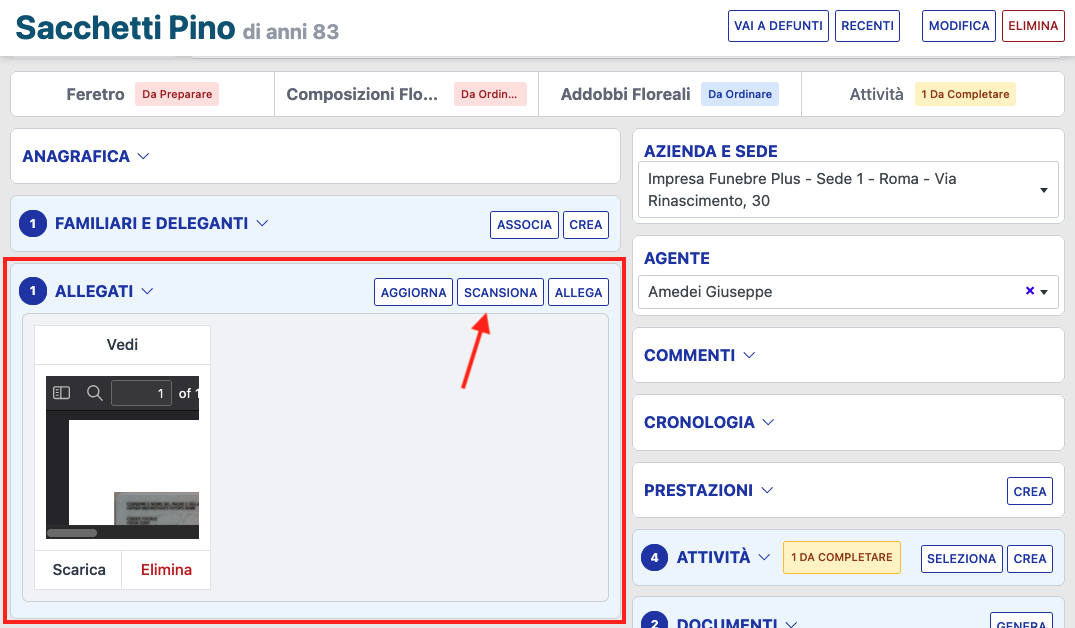Click the PDF page number field
This screenshot has width=1075, height=628.
point(141,393)
